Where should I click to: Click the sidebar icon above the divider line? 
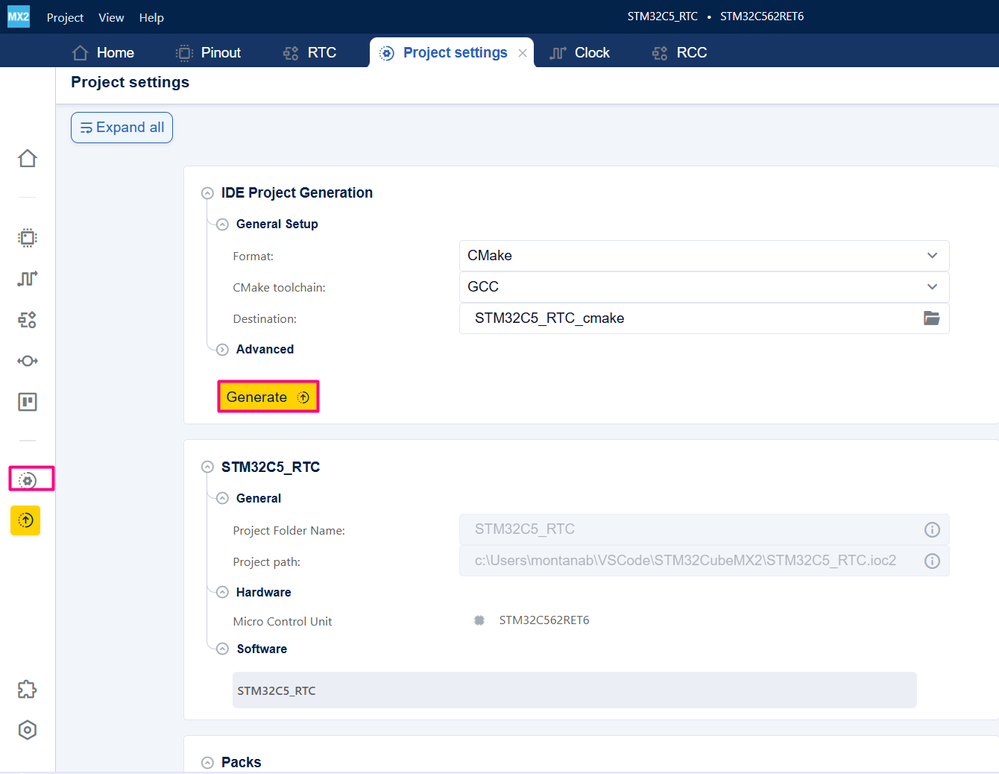pyautogui.click(x=27, y=402)
